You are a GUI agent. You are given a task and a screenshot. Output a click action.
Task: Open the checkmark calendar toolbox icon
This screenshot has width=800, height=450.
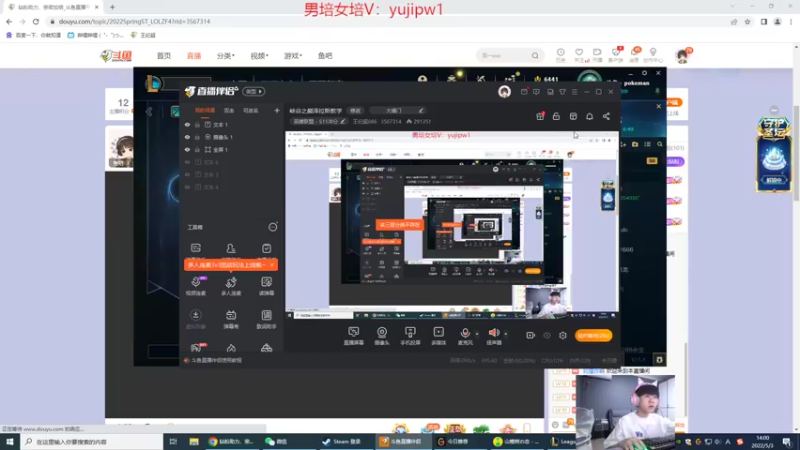coord(266,248)
